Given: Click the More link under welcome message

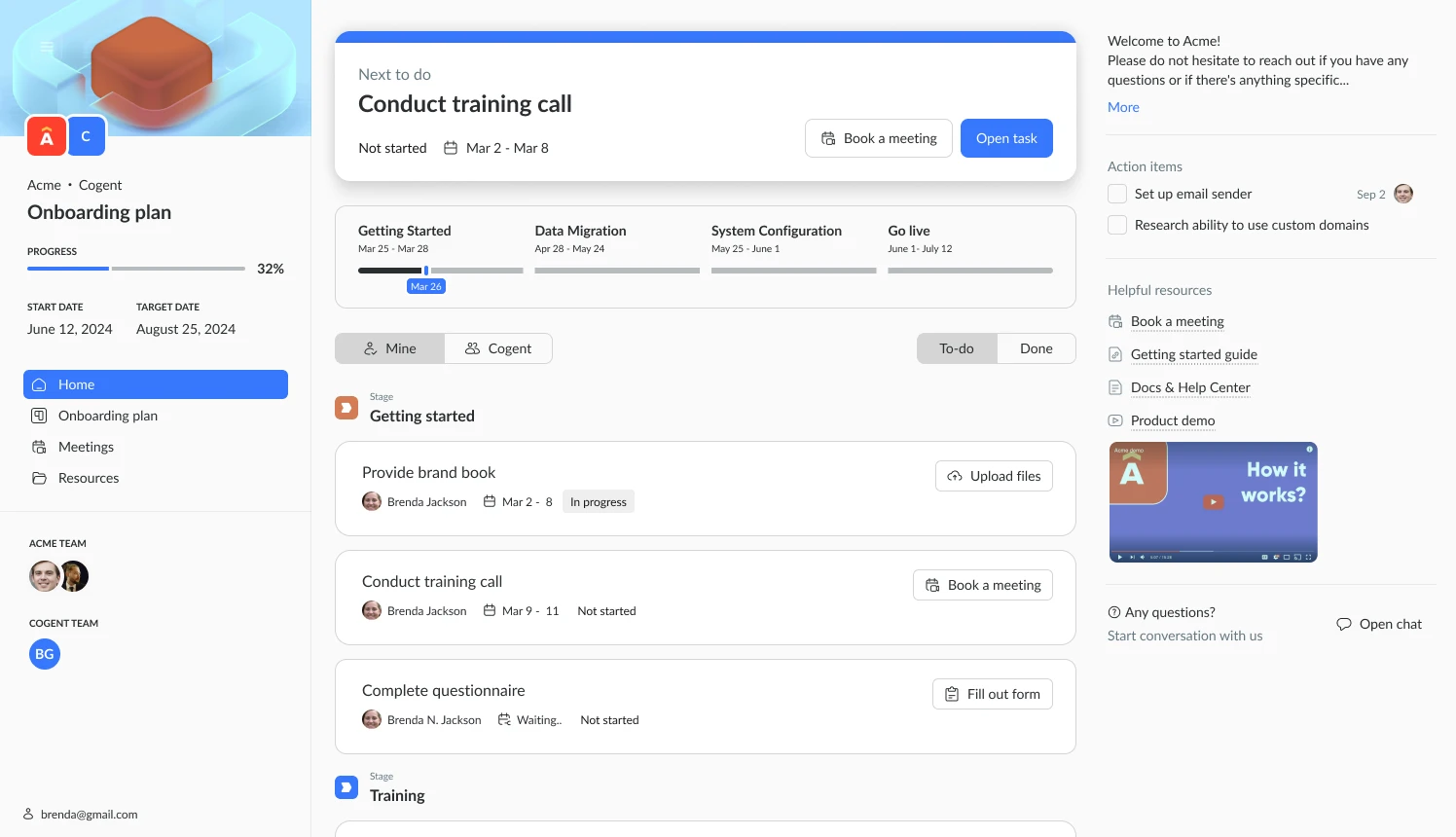Looking at the screenshot, I should (1123, 107).
